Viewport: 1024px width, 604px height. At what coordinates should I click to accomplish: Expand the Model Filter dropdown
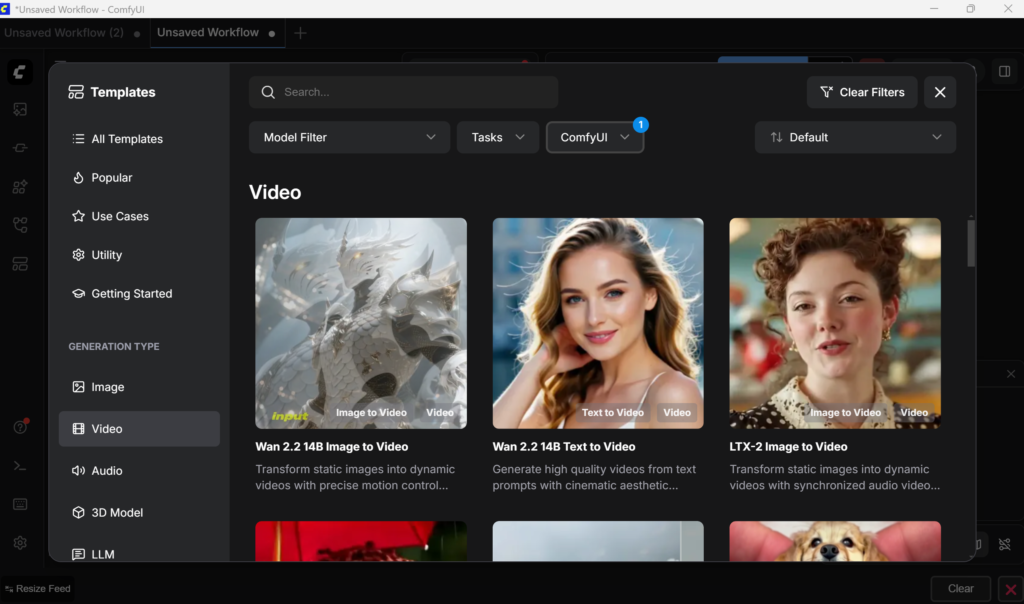(349, 137)
